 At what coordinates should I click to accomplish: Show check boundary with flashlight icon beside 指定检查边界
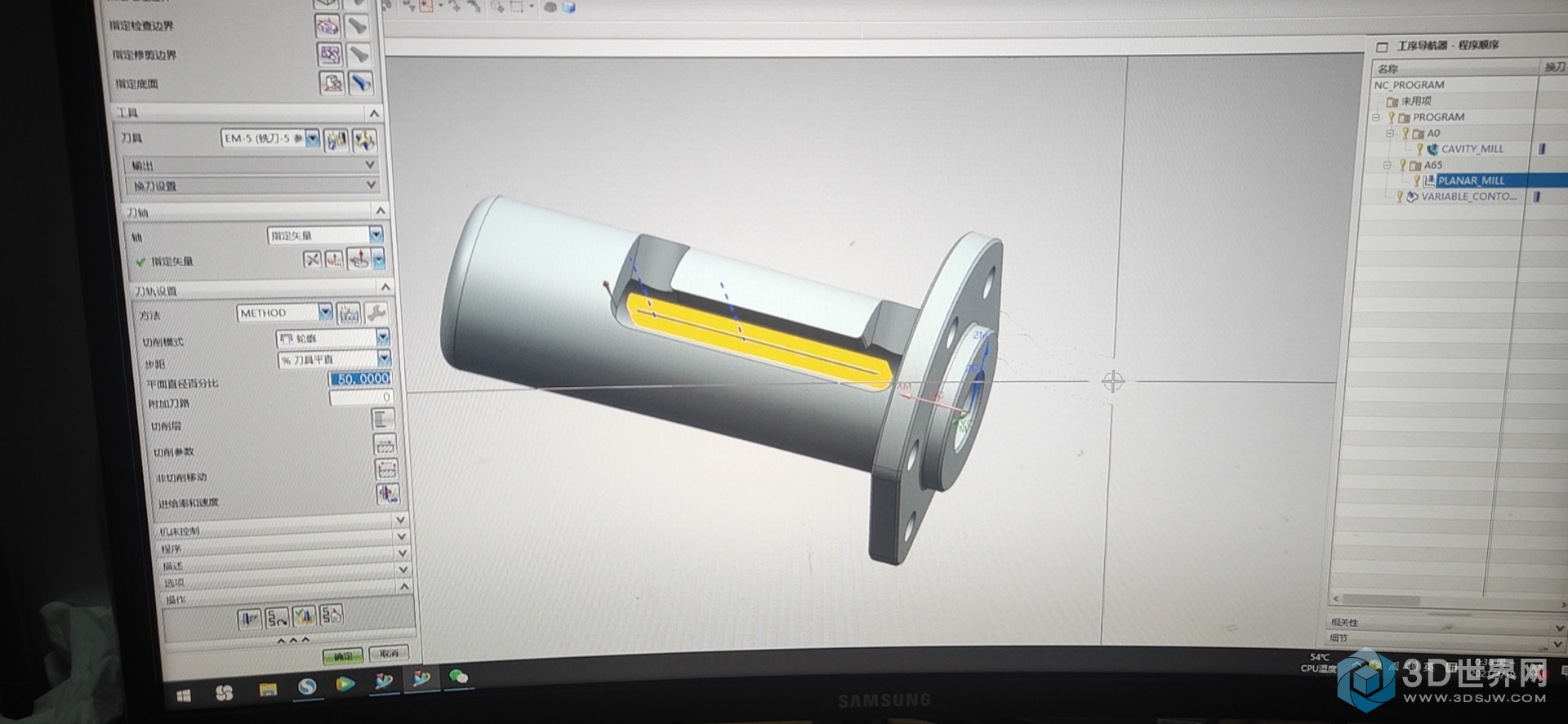[x=357, y=26]
